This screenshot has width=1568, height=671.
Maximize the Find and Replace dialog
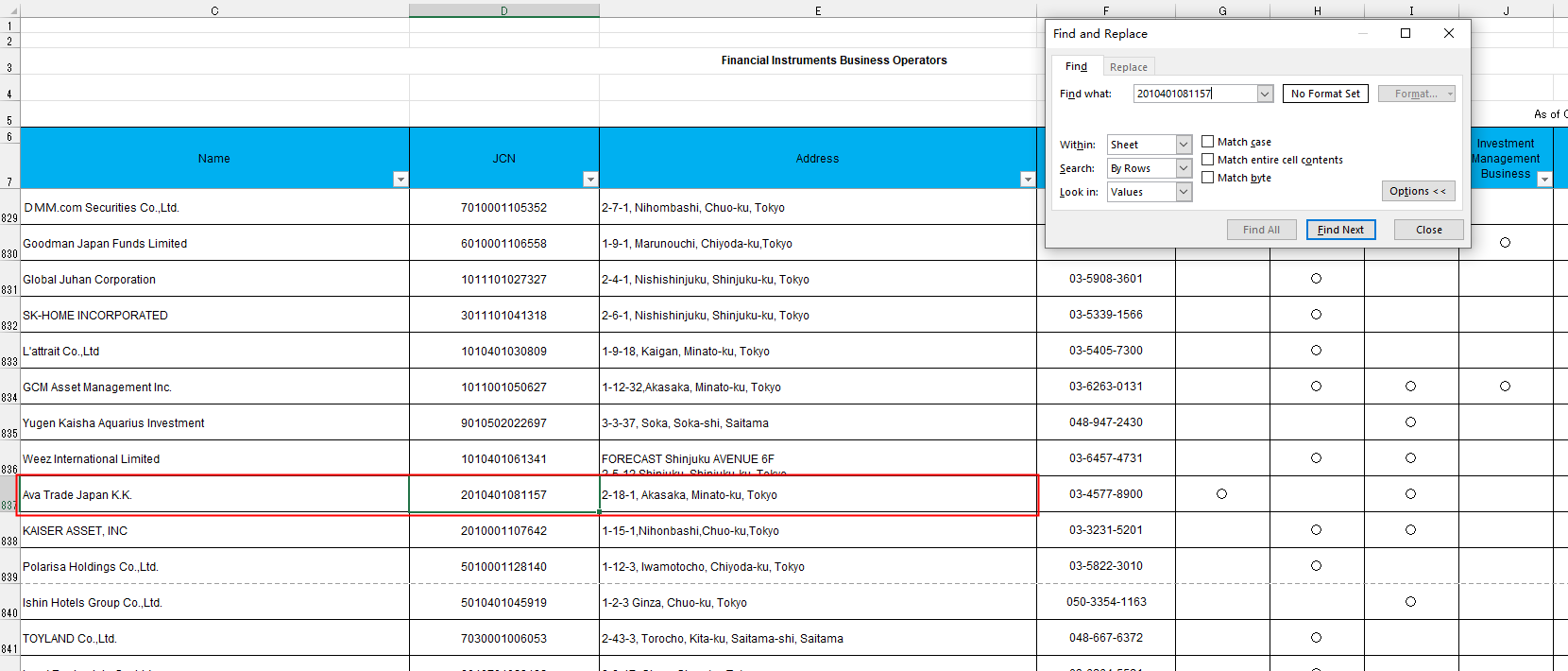point(1406,33)
